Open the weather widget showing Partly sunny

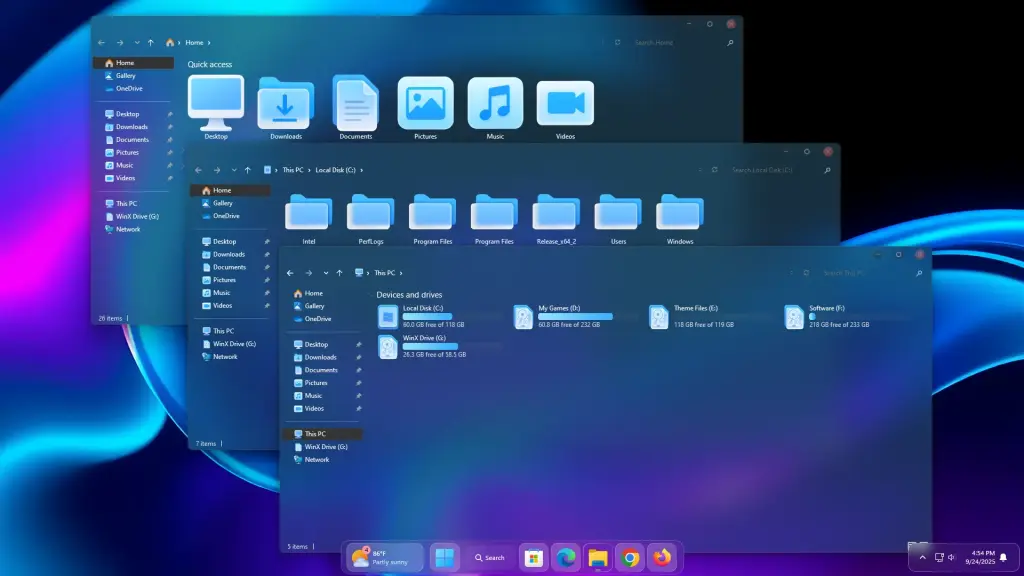click(384, 557)
